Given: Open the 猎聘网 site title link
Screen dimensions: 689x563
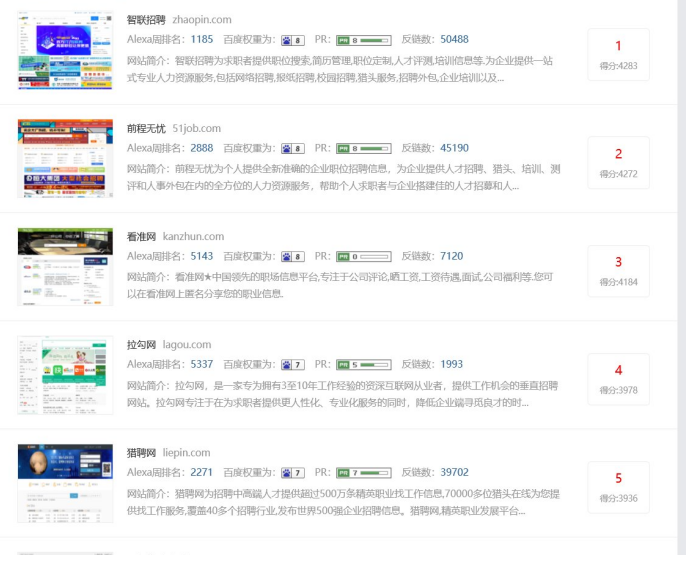Looking at the screenshot, I should pos(141,453).
